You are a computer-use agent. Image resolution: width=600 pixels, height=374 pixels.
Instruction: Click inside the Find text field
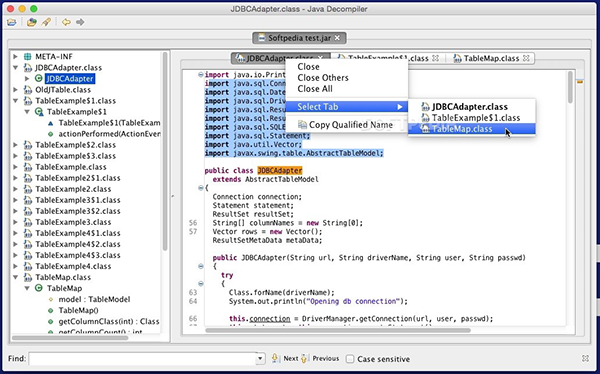pos(142,359)
